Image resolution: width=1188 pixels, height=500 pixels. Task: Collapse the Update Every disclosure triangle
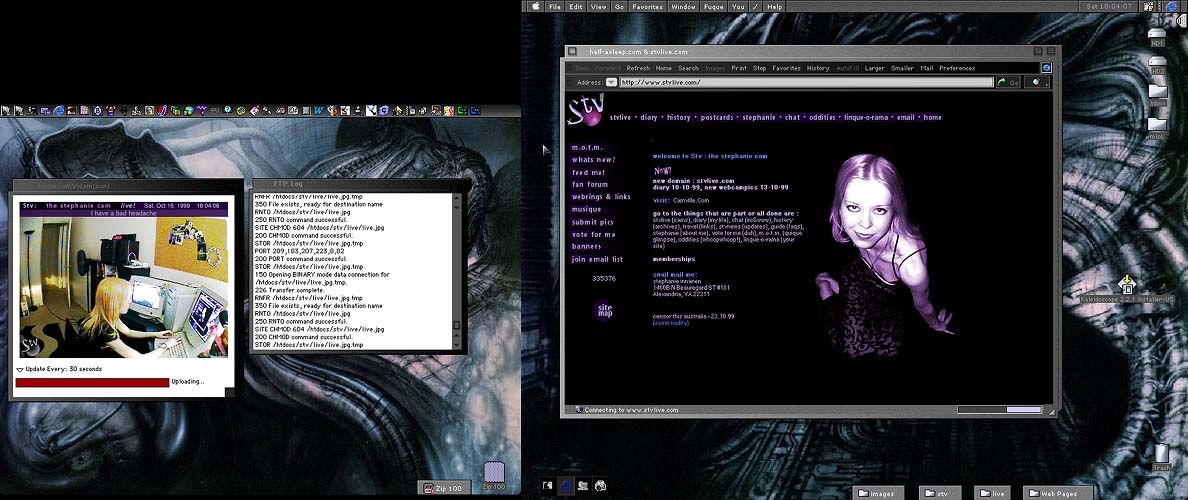20,369
